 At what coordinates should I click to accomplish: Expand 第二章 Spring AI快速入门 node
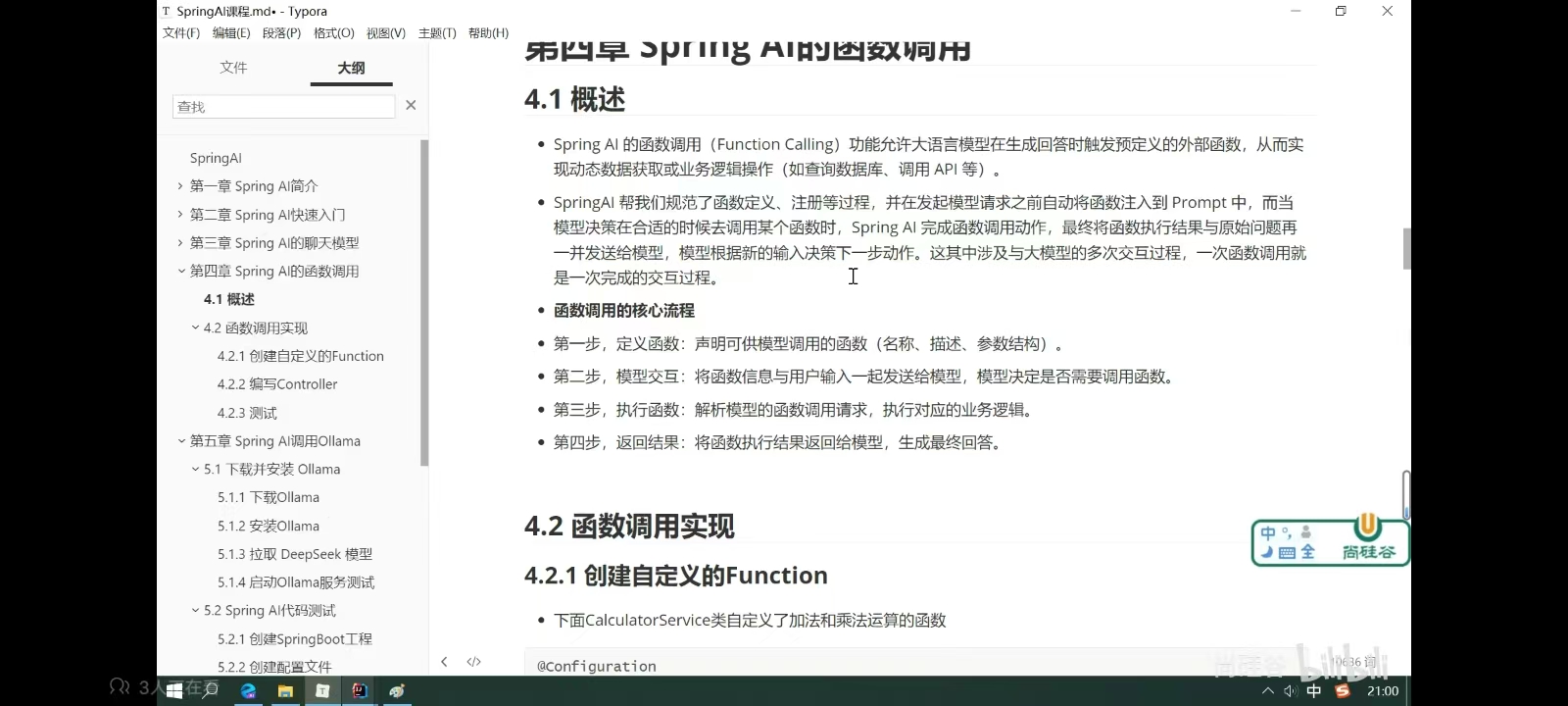pos(180,214)
